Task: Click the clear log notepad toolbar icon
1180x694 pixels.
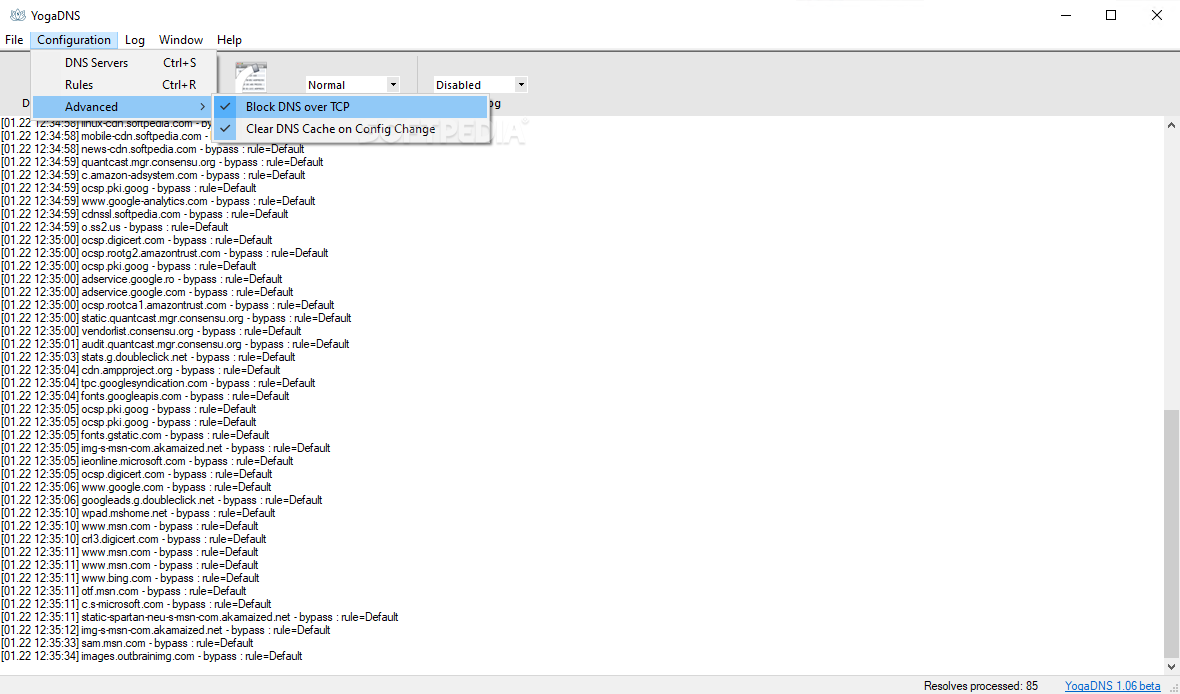Action: coord(251,78)
